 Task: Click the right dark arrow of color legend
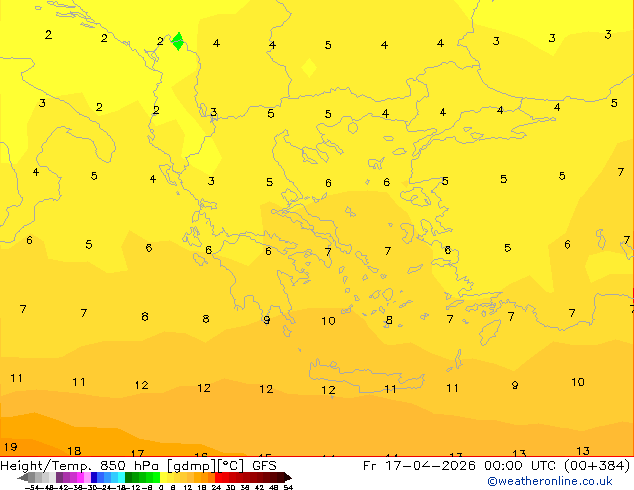point(288,477)
